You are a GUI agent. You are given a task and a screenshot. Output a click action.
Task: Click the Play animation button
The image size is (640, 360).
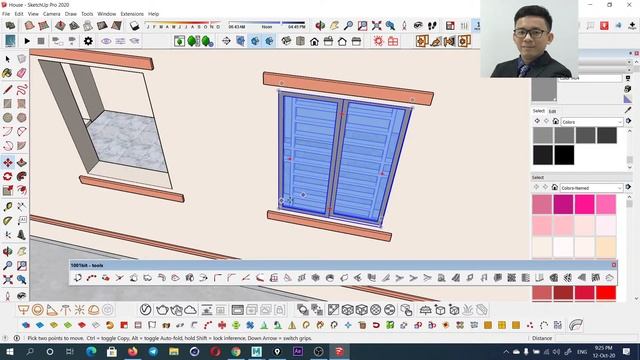tap(27, 41)
